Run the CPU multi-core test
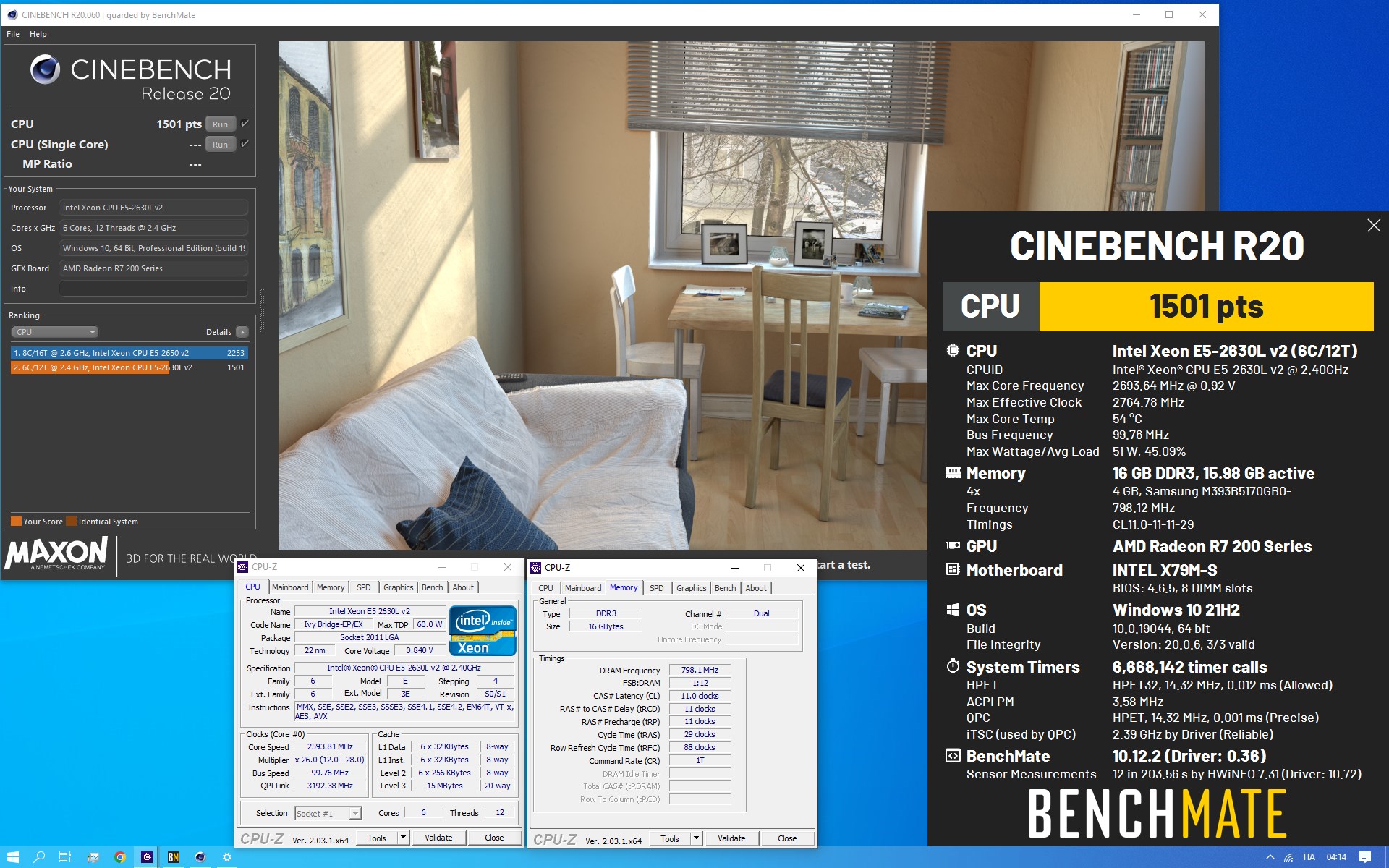The image size is (1389, 868). point(220,124)
